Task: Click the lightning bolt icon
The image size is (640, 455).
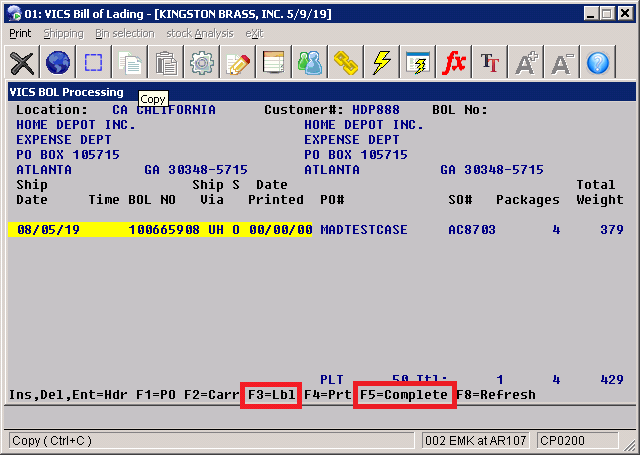Action: (x=382, y=63)
